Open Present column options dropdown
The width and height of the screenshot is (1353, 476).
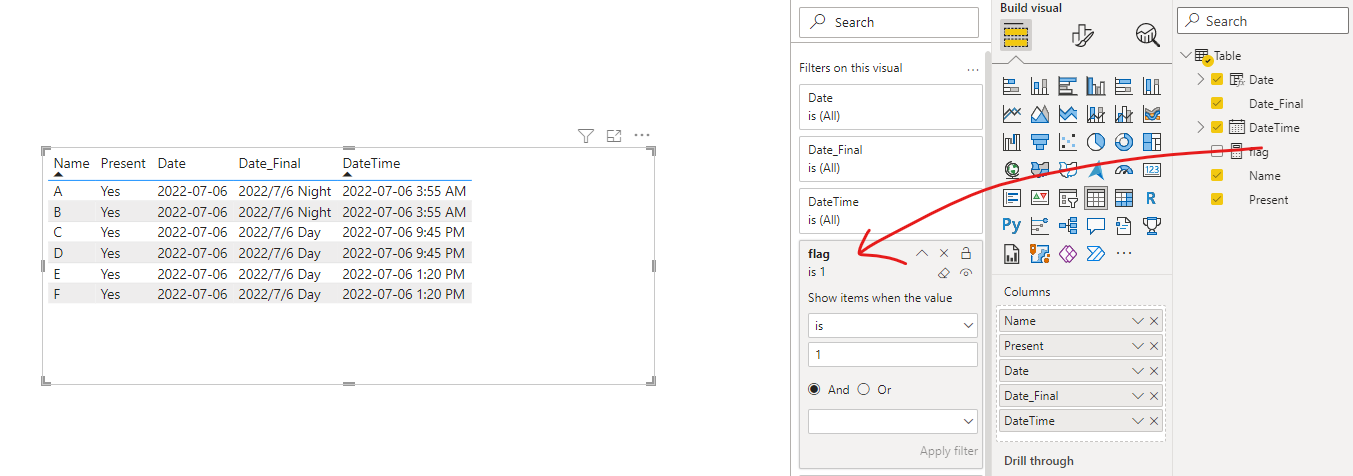click(x=1137, y=346)
